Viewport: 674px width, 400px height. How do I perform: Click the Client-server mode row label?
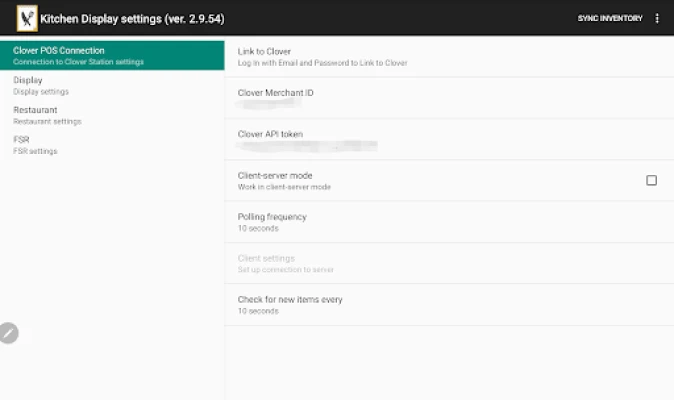(x=275, y=175)
